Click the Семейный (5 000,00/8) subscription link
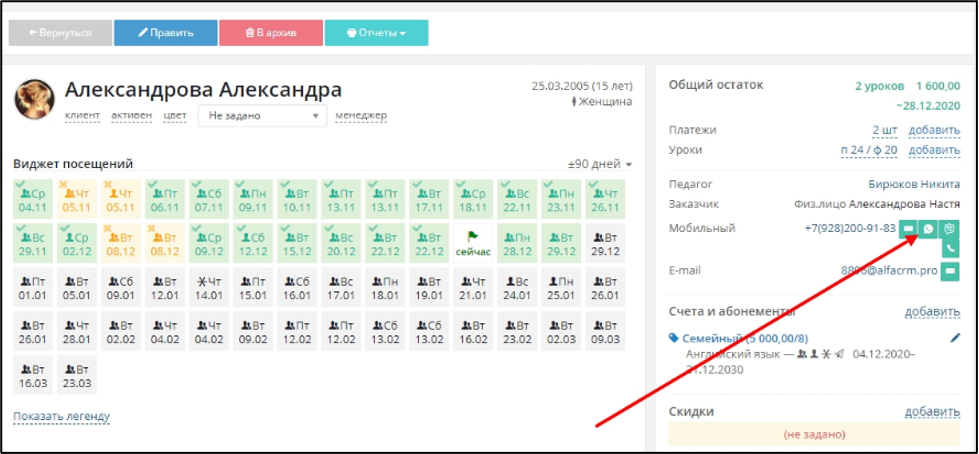Viewport: 979px width, 454px height. (745, 338)
